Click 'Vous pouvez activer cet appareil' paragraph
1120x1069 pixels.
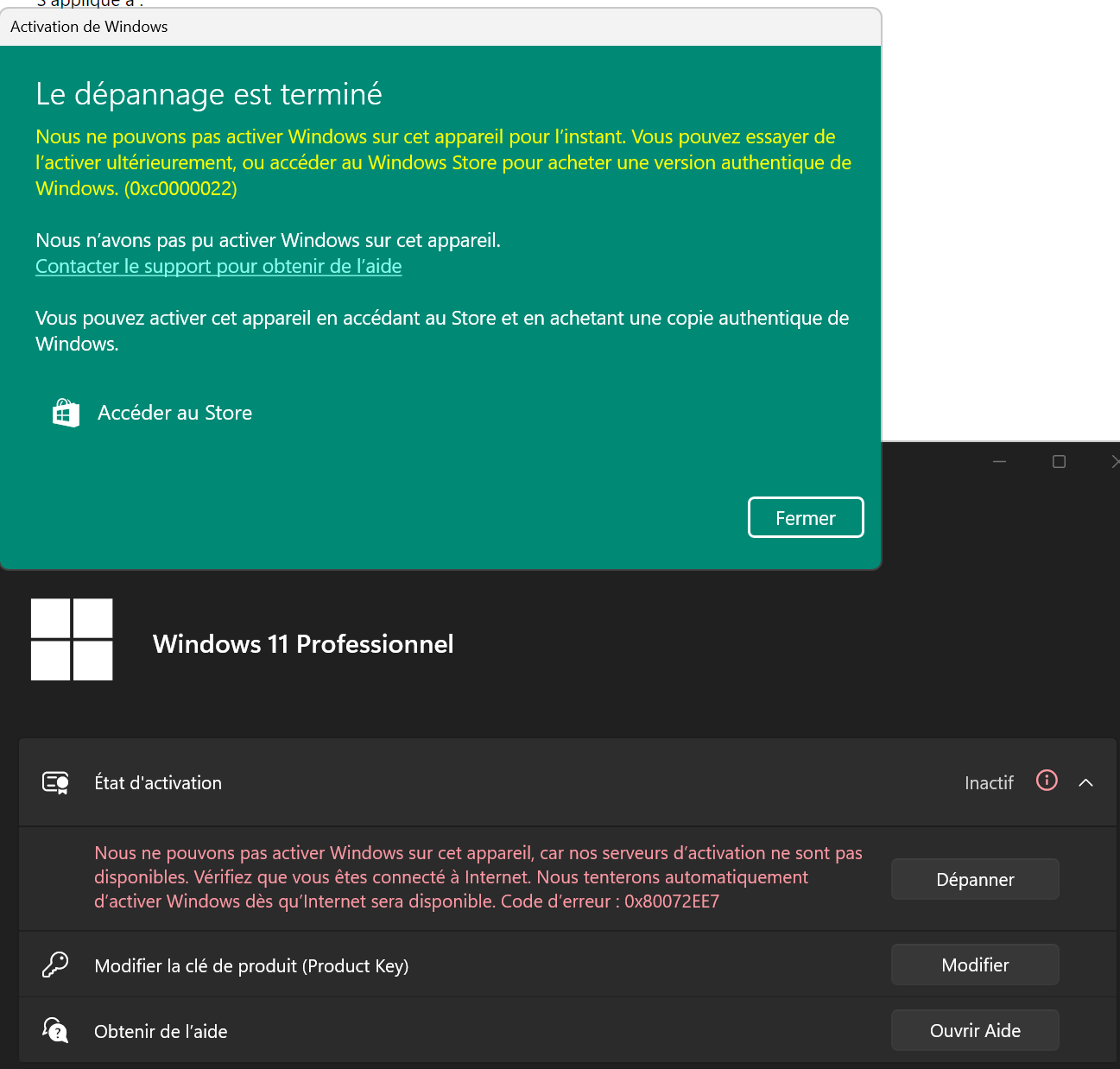(x=442, y=331)
